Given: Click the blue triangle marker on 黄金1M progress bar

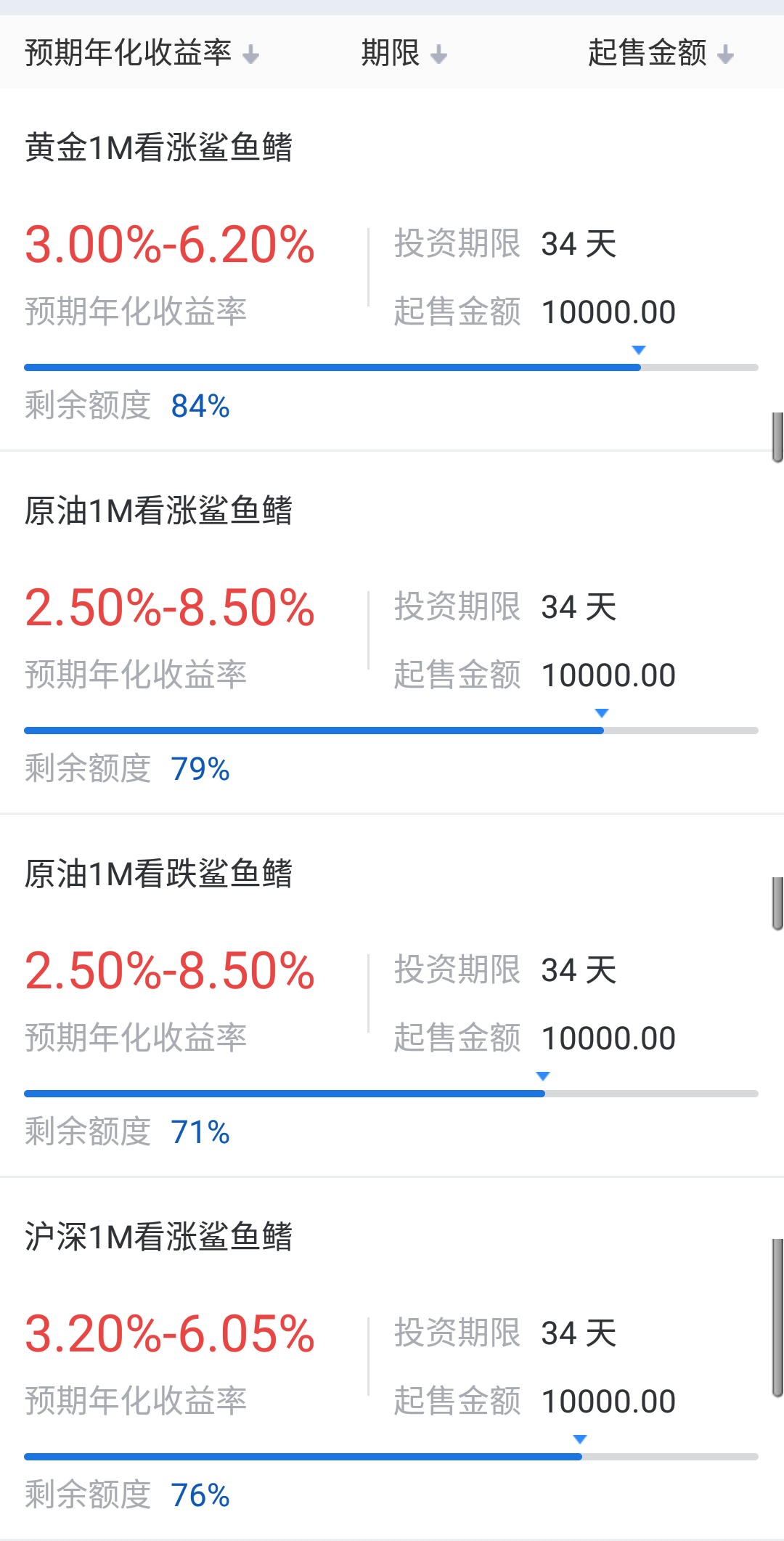Looking at the screenshot, I should click(639, 350).
